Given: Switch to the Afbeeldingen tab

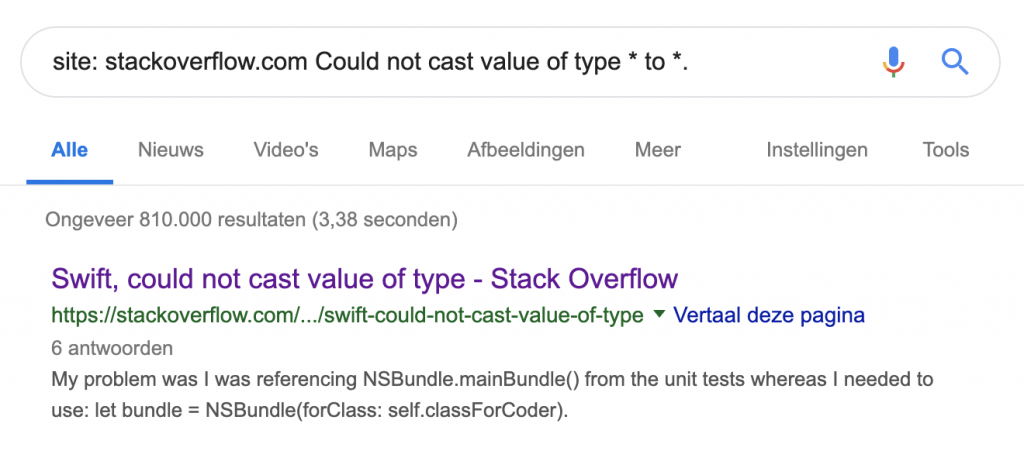Looking at the screenshot, I should pyautogui.click(x=525, y=150).
